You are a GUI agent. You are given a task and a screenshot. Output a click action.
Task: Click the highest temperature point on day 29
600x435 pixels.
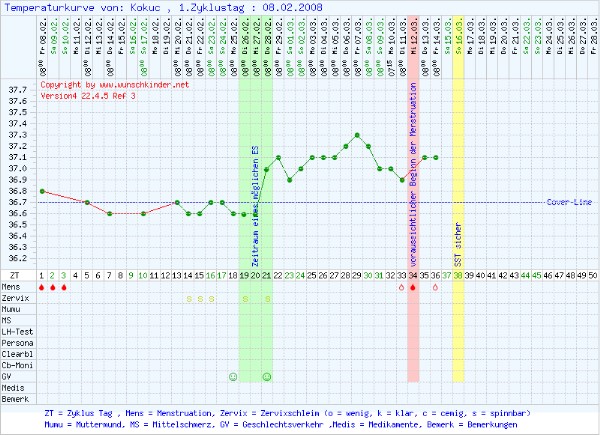(357, 134)
